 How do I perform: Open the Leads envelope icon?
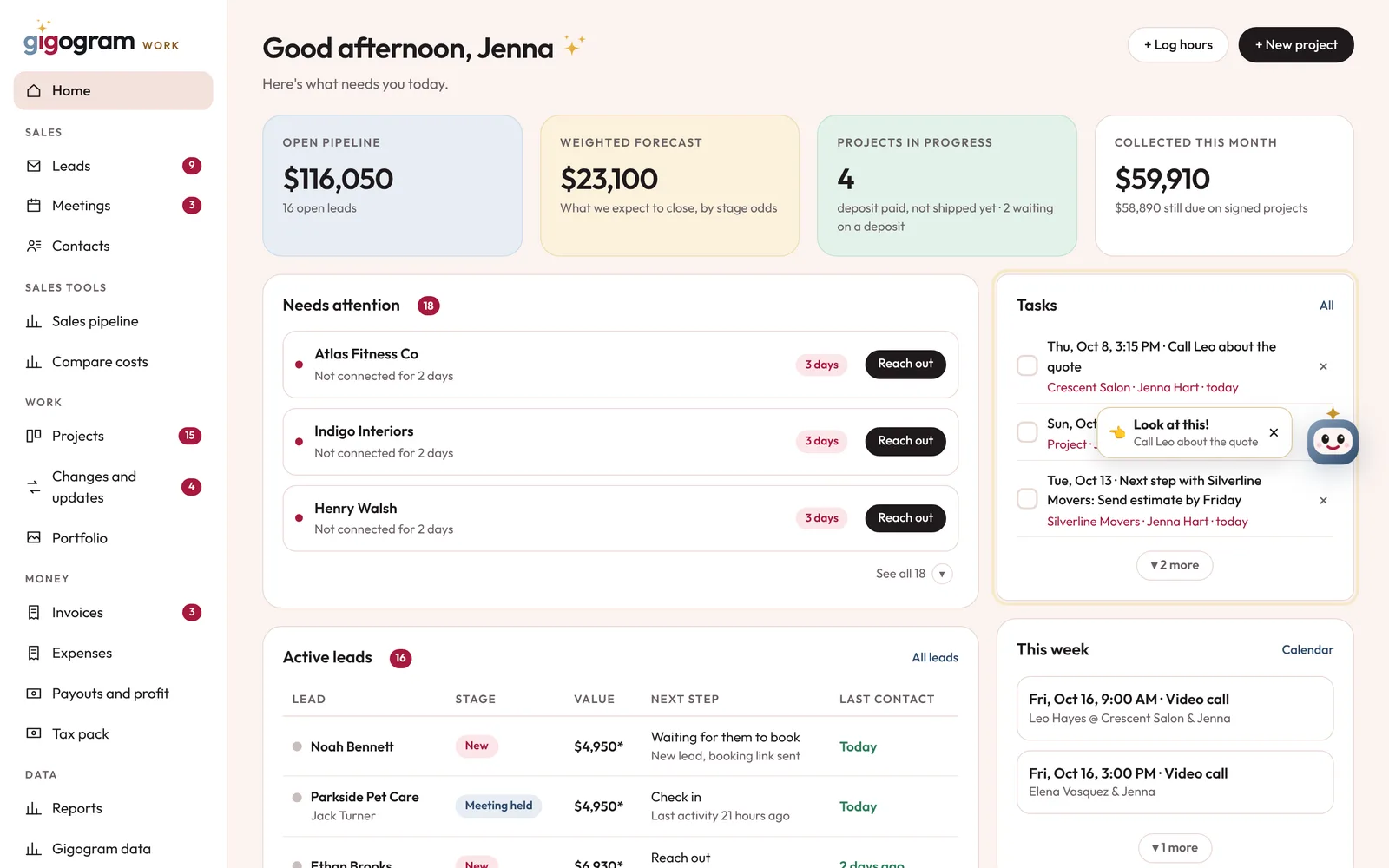tap(34, 166)
